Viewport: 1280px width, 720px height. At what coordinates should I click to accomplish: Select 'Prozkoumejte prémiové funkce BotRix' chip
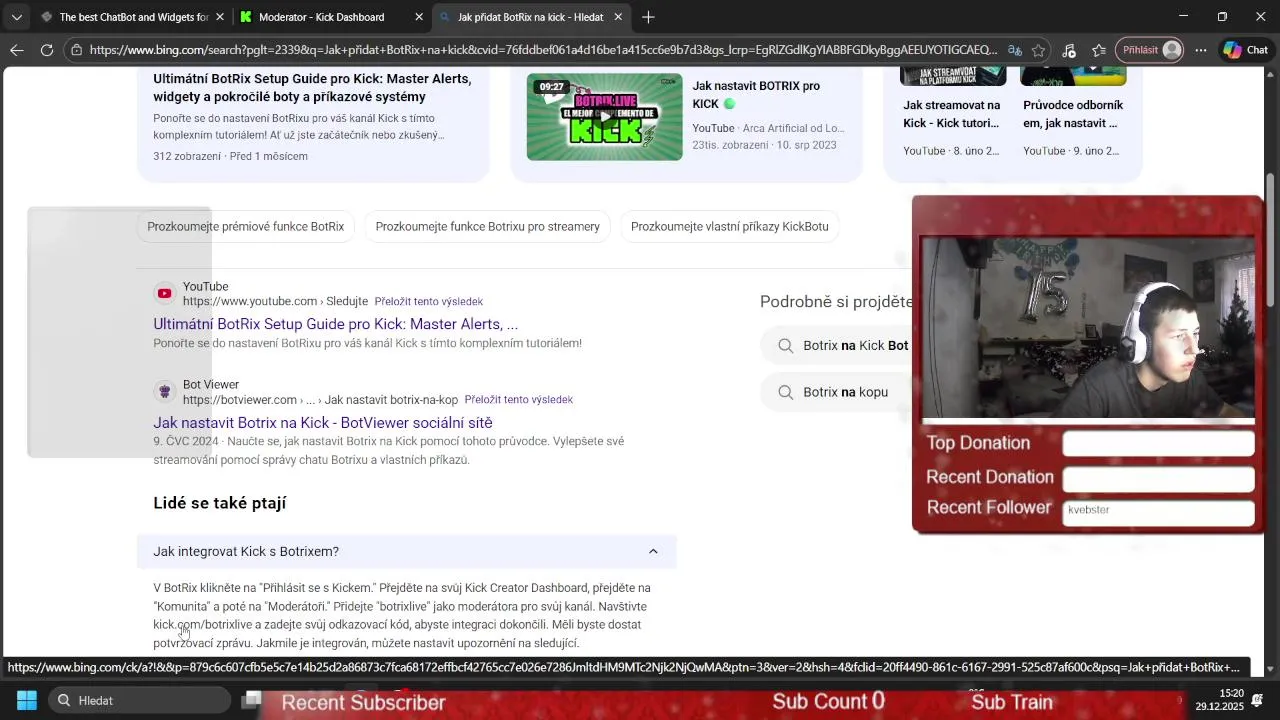pyautogui.click(x=245, y=227)
